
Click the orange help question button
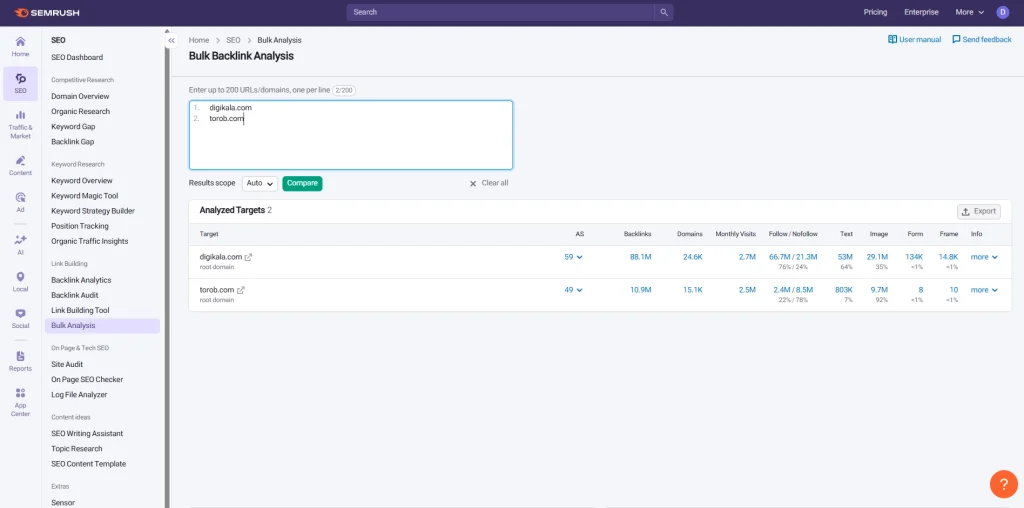tap(1004, 484)
